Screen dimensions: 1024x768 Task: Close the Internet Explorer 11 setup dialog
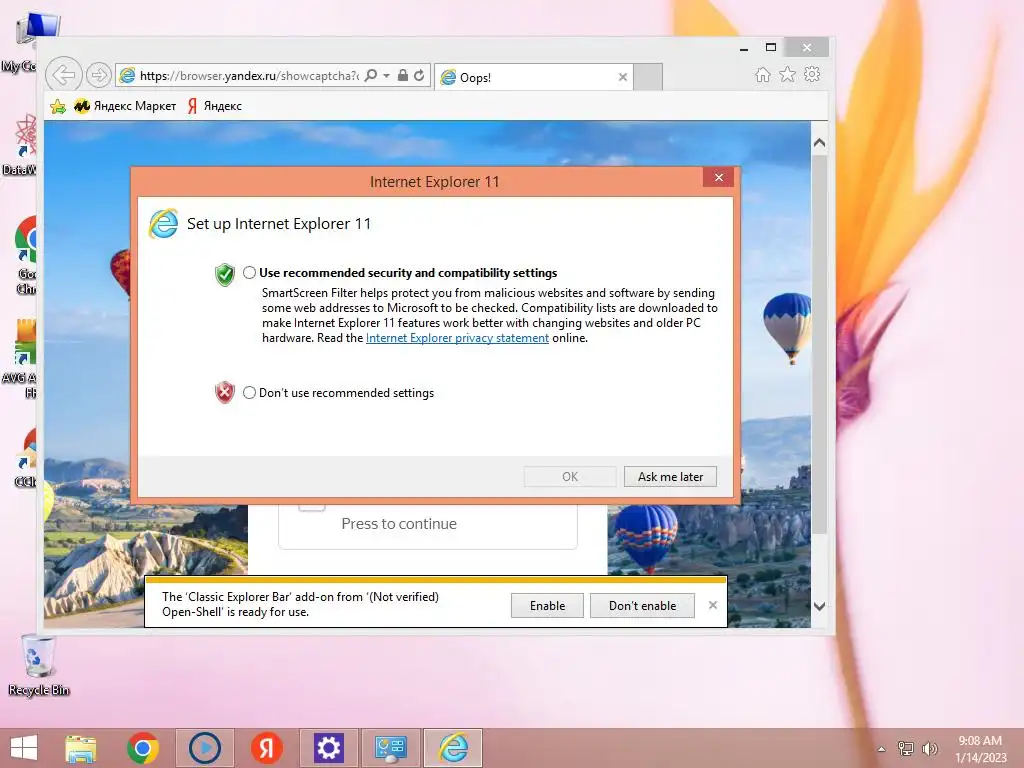point(718,178)
